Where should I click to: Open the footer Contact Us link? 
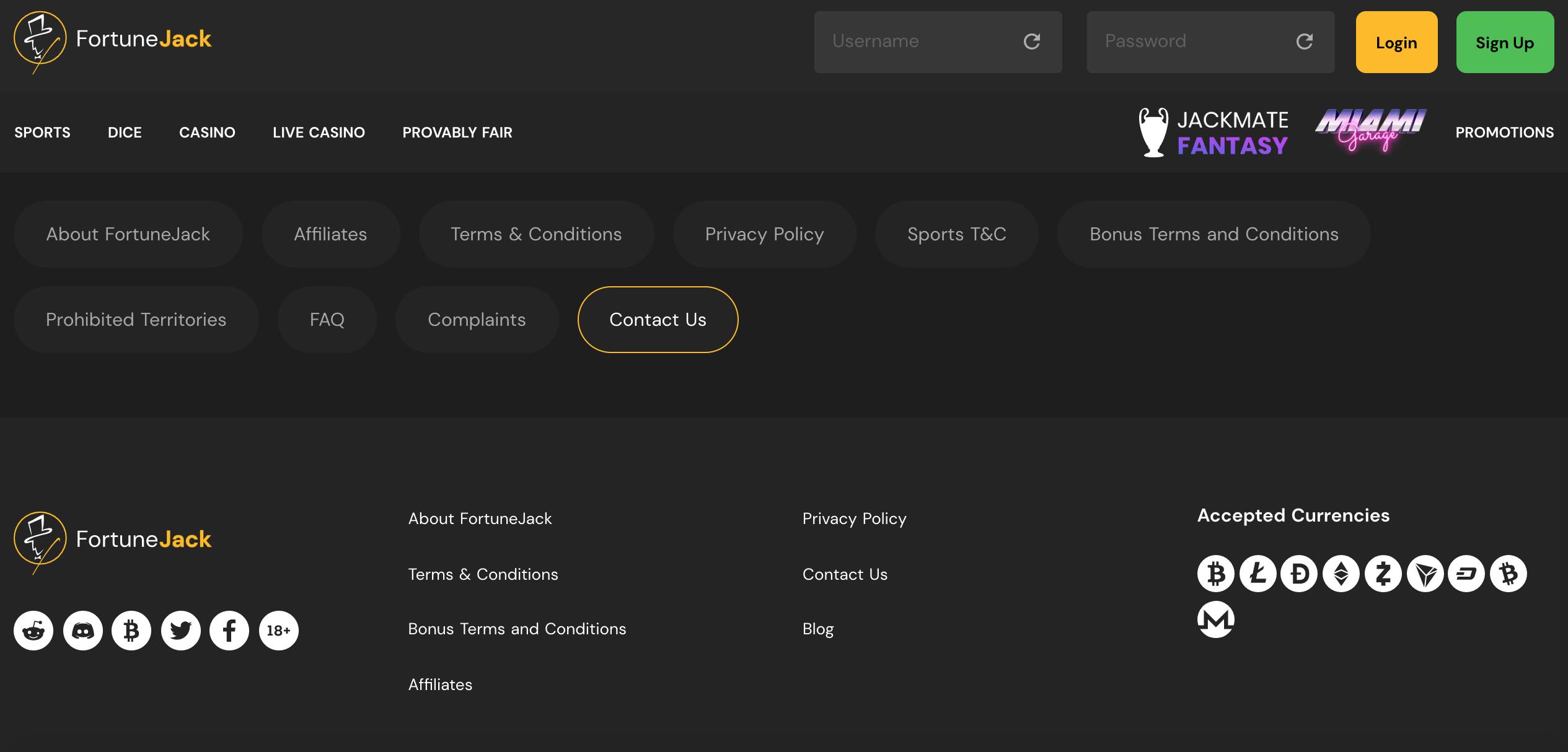(x=845, y=575)
